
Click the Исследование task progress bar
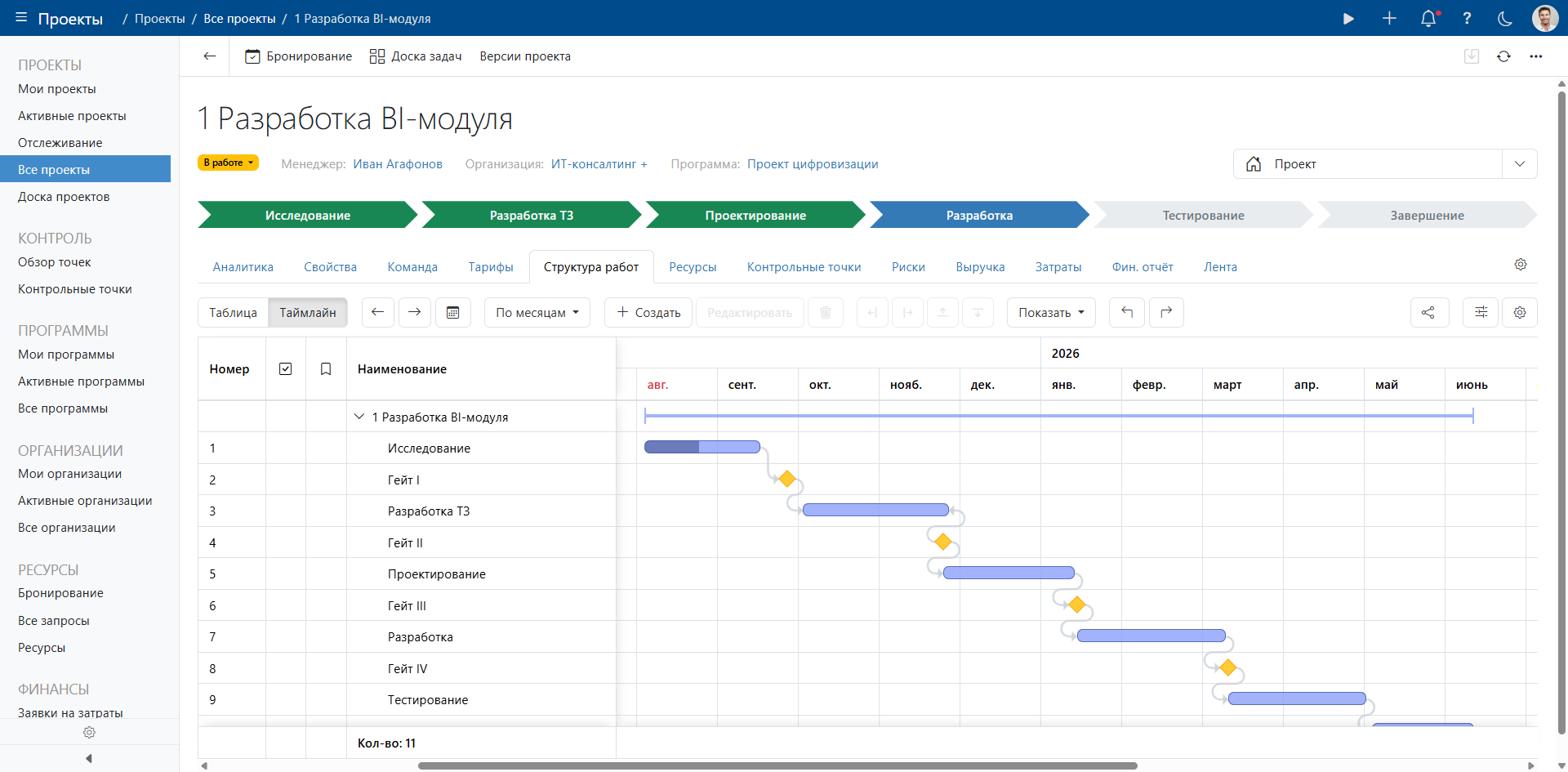[702, 447]
